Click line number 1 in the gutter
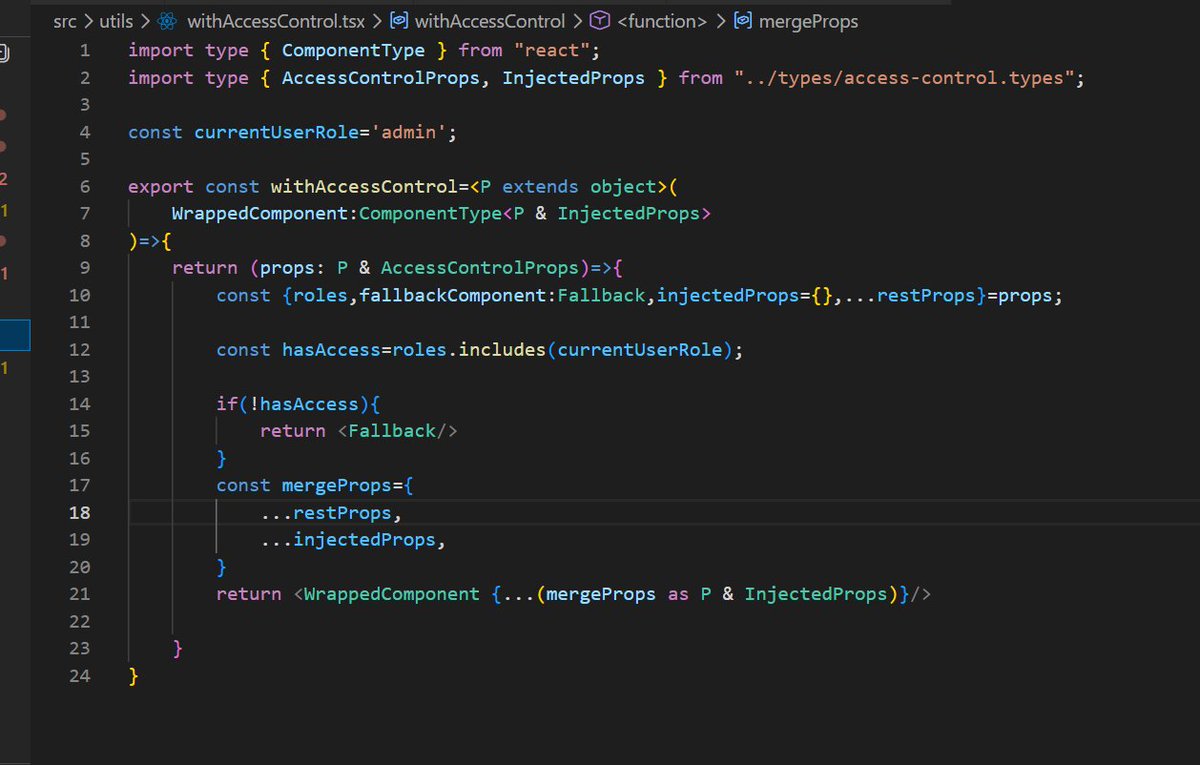 coord(85,50)
